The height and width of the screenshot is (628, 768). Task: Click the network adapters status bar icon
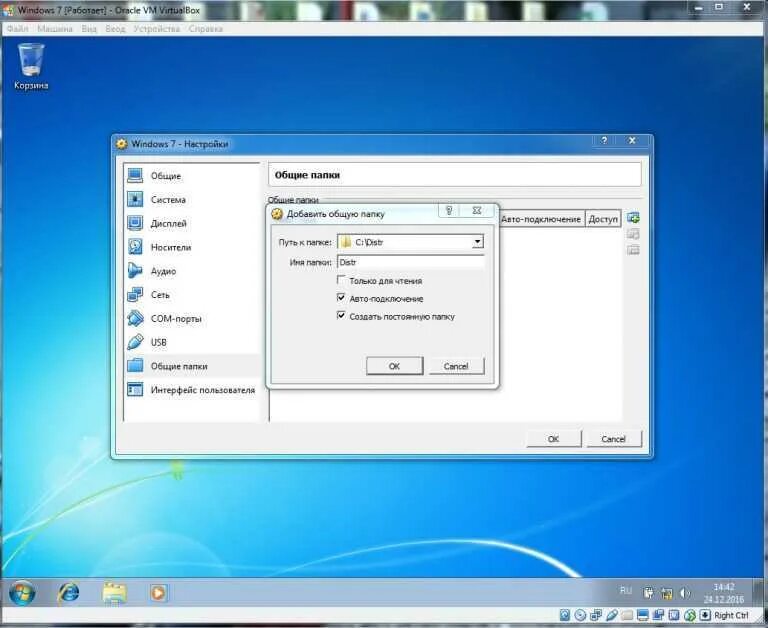[596, 615]
